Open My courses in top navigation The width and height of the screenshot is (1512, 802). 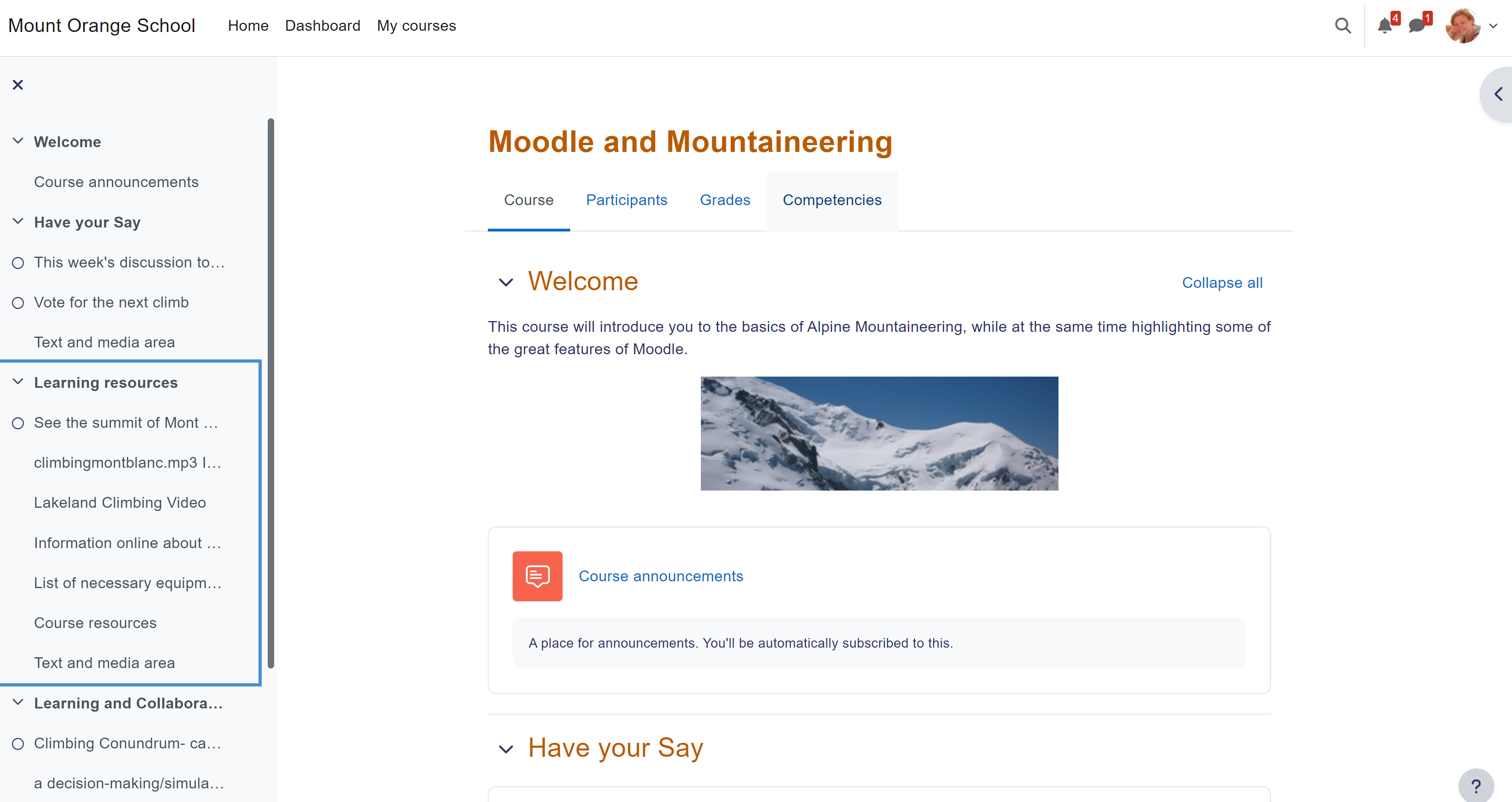coord(416,26)
